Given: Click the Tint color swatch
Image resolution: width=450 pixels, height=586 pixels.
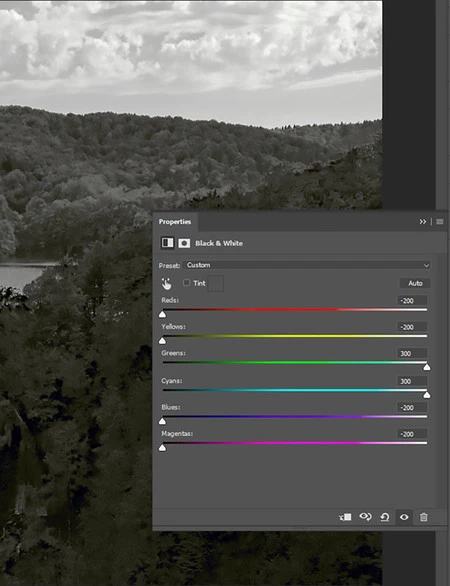Looking at the screenshot, I should coord(216,283).
